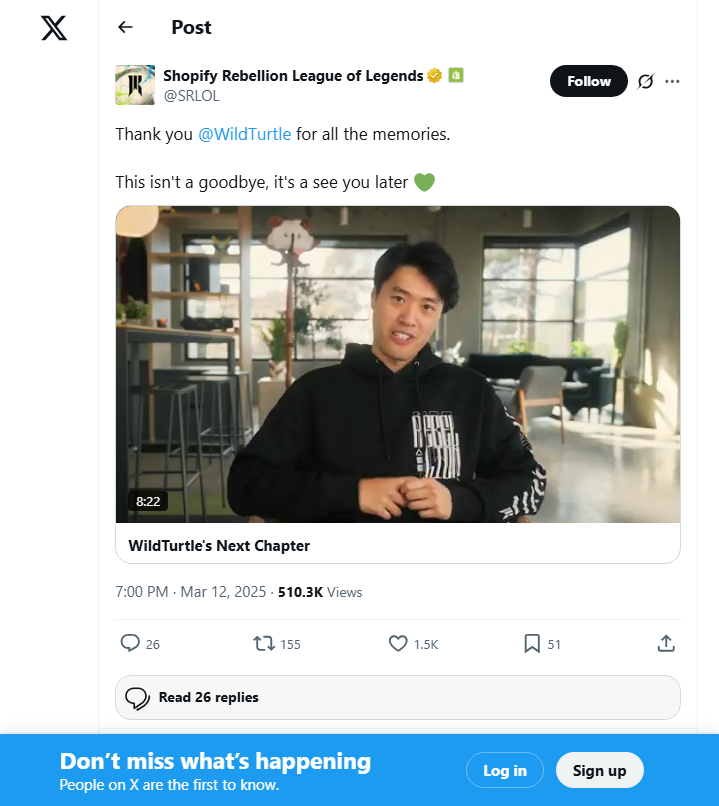The image size is (719, 806).
Task: Bookmark this post
Action: click(532, 644)
